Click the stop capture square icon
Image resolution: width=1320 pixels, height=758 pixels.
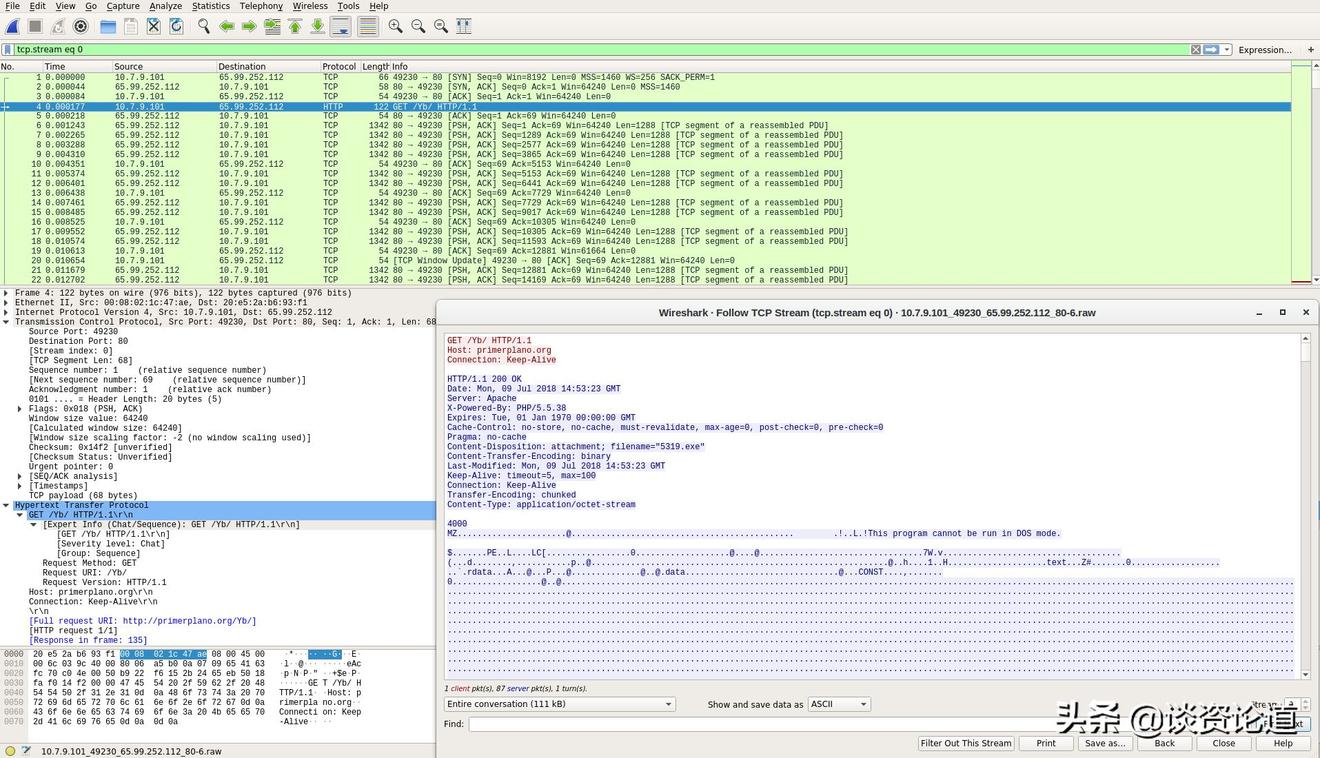[x=35, y=26]
